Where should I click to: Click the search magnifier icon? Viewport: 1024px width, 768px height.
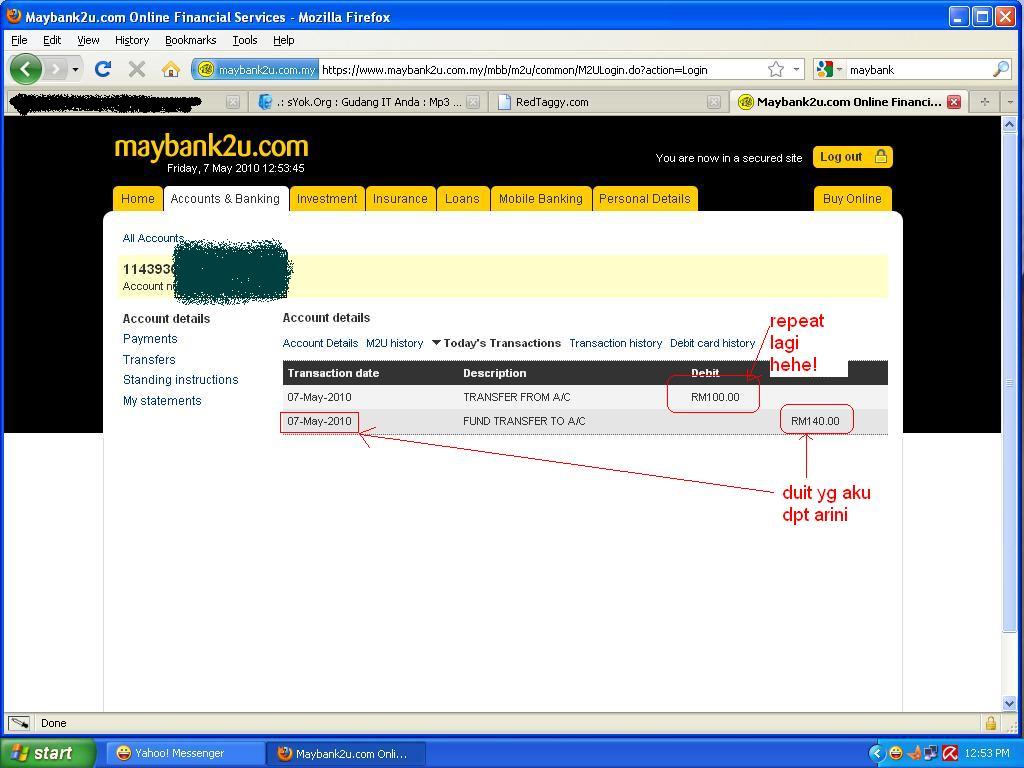(1000, 69)
